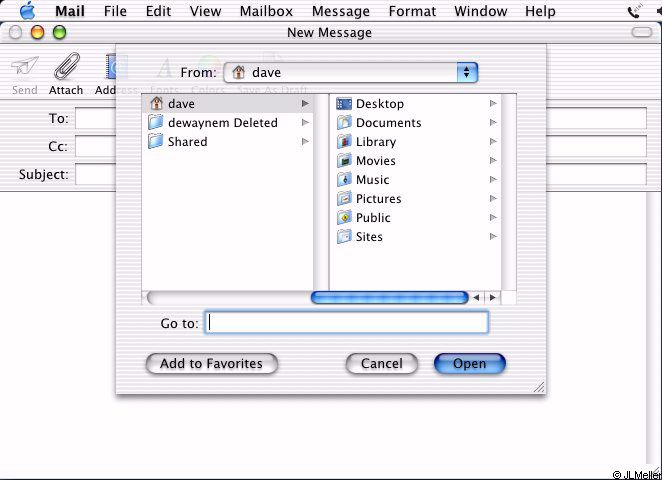Click the Send paper-plane icon
The height and width of the screenshot is (480, 662).
(x=25, y=67)
